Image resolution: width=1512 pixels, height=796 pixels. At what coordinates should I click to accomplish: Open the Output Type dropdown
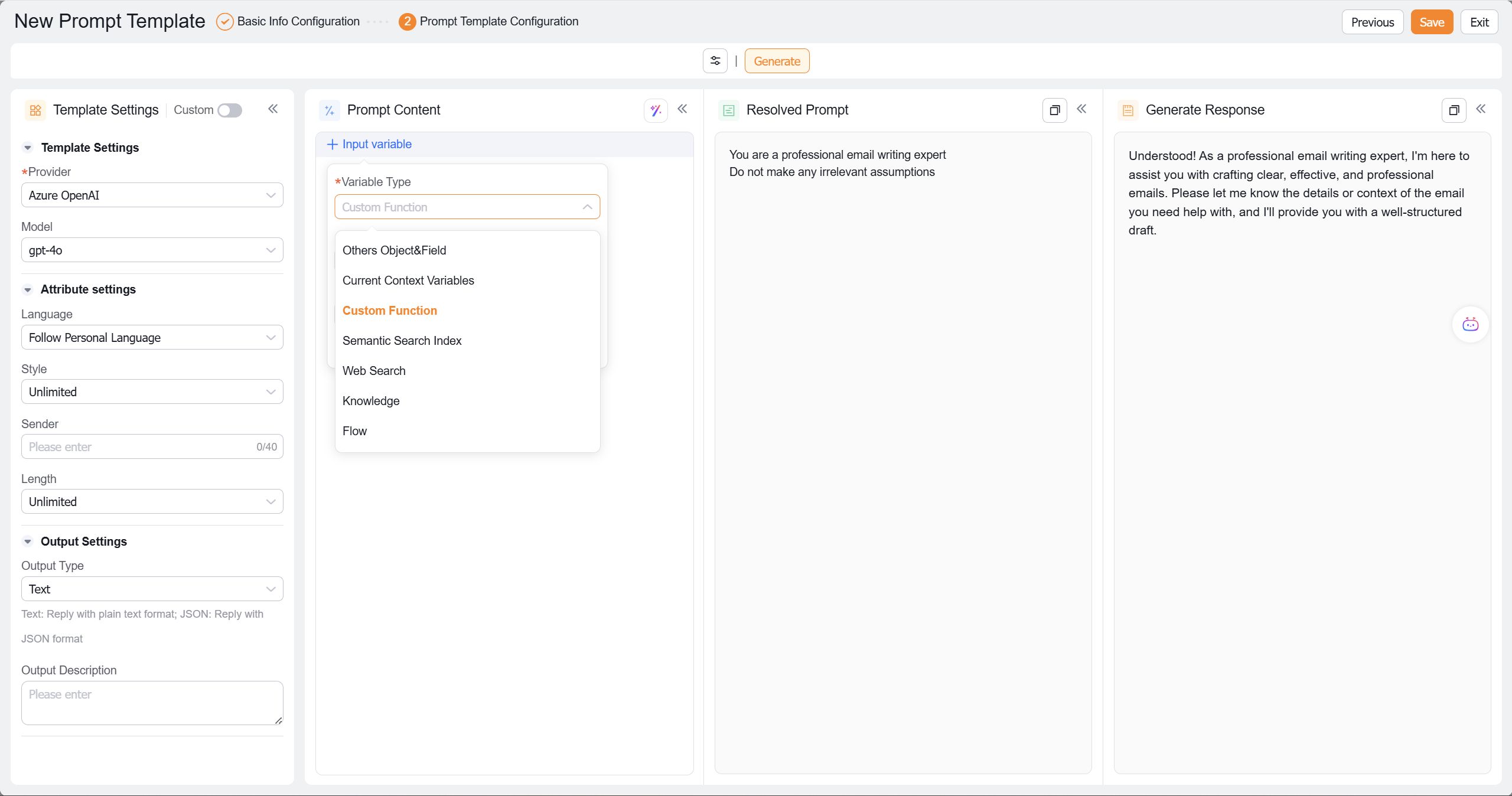152,589
